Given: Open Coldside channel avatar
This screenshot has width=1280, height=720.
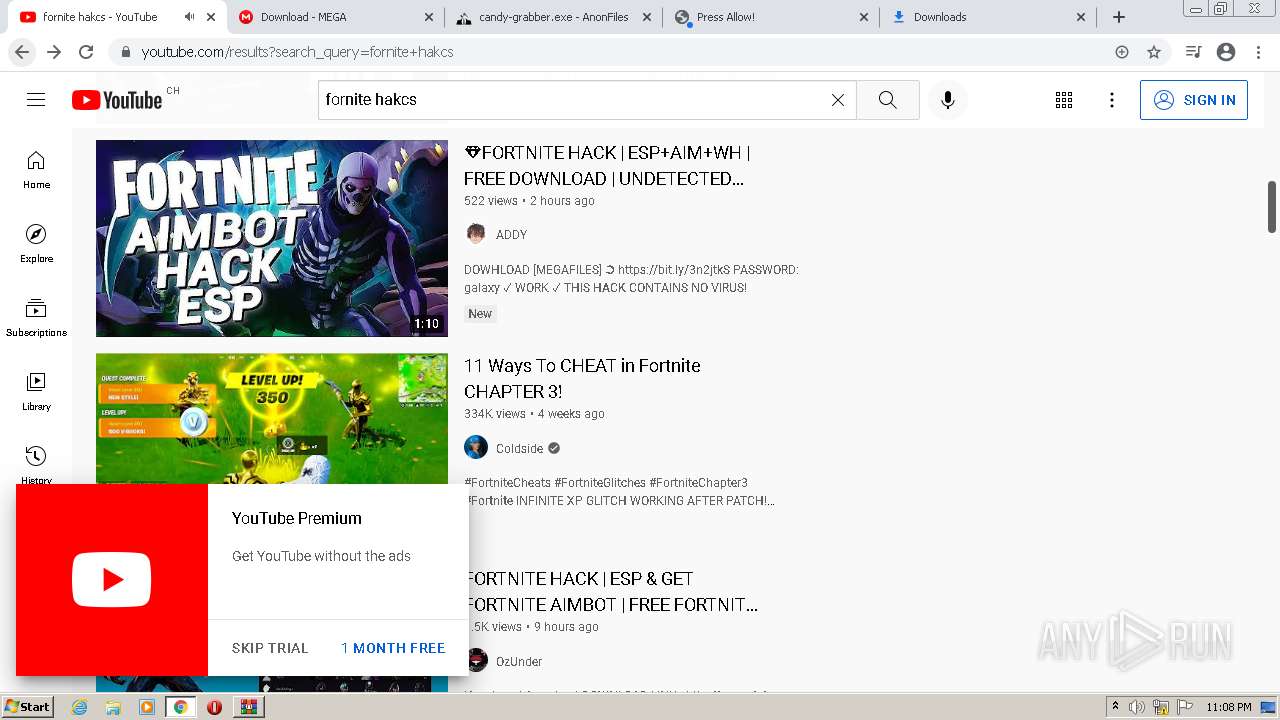Looking at the screenshot, I should 476,447.
